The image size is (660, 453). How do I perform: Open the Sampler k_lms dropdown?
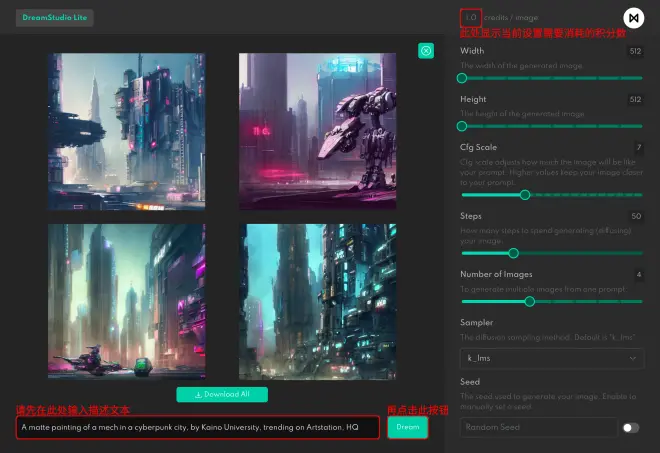(551, 358)
